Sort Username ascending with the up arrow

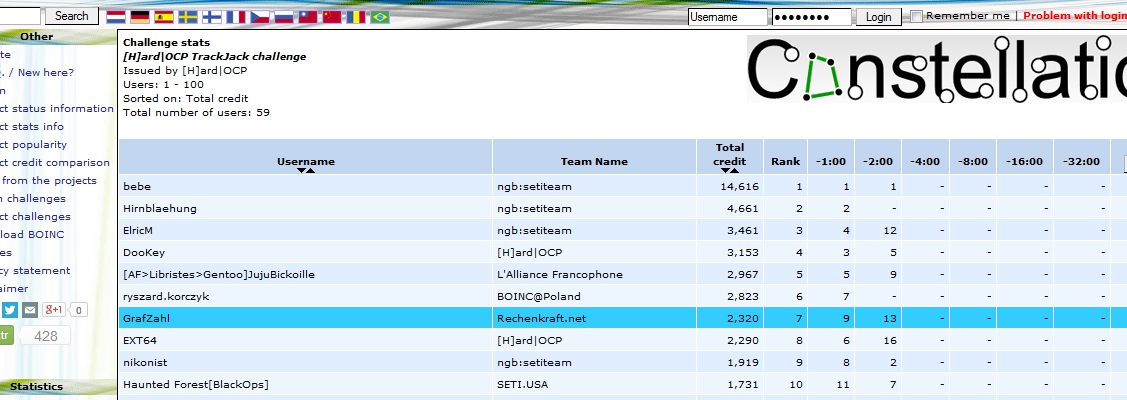click(310, 171)
